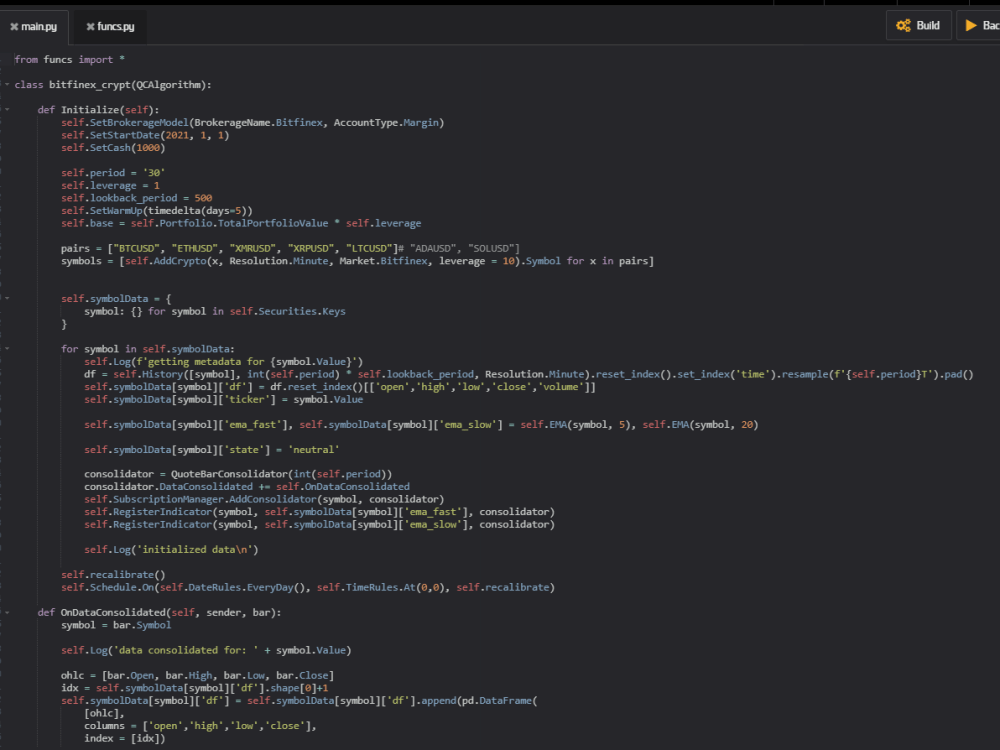1000x750 pixels.
Task: Click on 'self.Securities.Keys' text
Action: [x=288, y=311]
